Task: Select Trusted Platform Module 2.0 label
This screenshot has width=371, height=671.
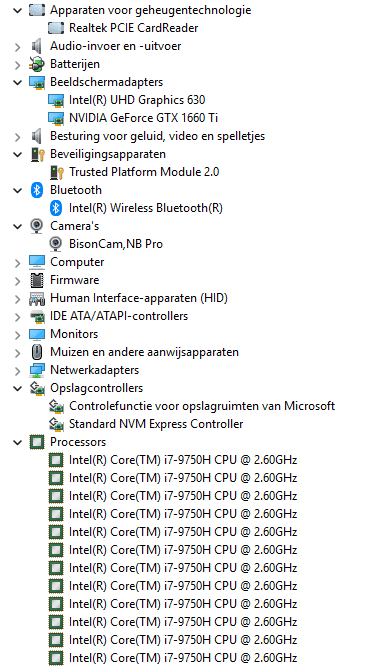Action: pyautogui.click(x=144, y=172)
